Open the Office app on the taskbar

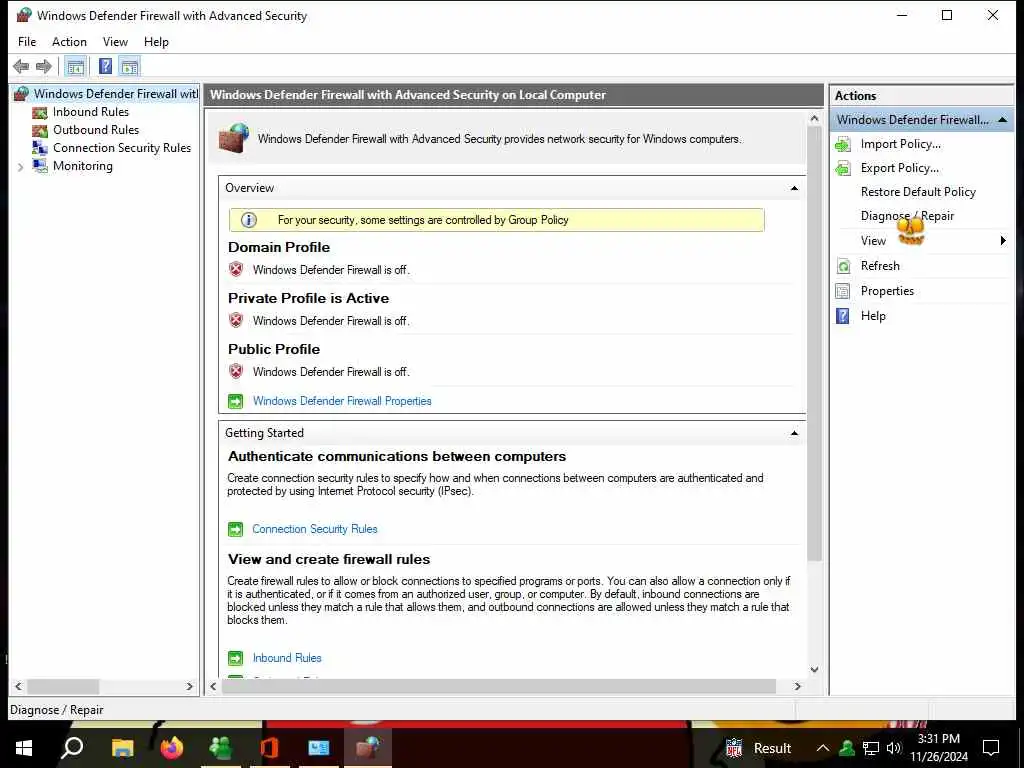pyautogui.click(x=269, y=748)
